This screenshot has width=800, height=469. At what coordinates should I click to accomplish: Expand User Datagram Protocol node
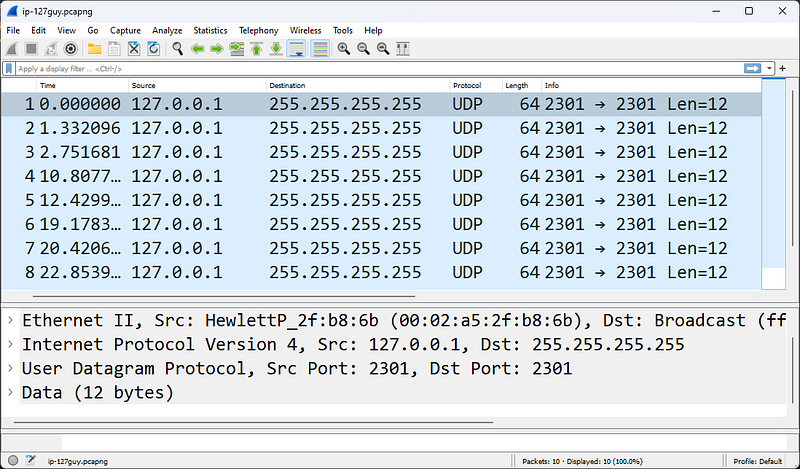[10, 368]
